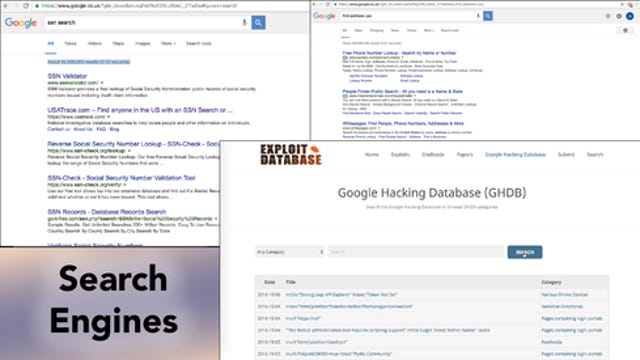Click the left Google search box containing ssn search
The height and width of the screenshot is (360, 640).
(143, 22)
